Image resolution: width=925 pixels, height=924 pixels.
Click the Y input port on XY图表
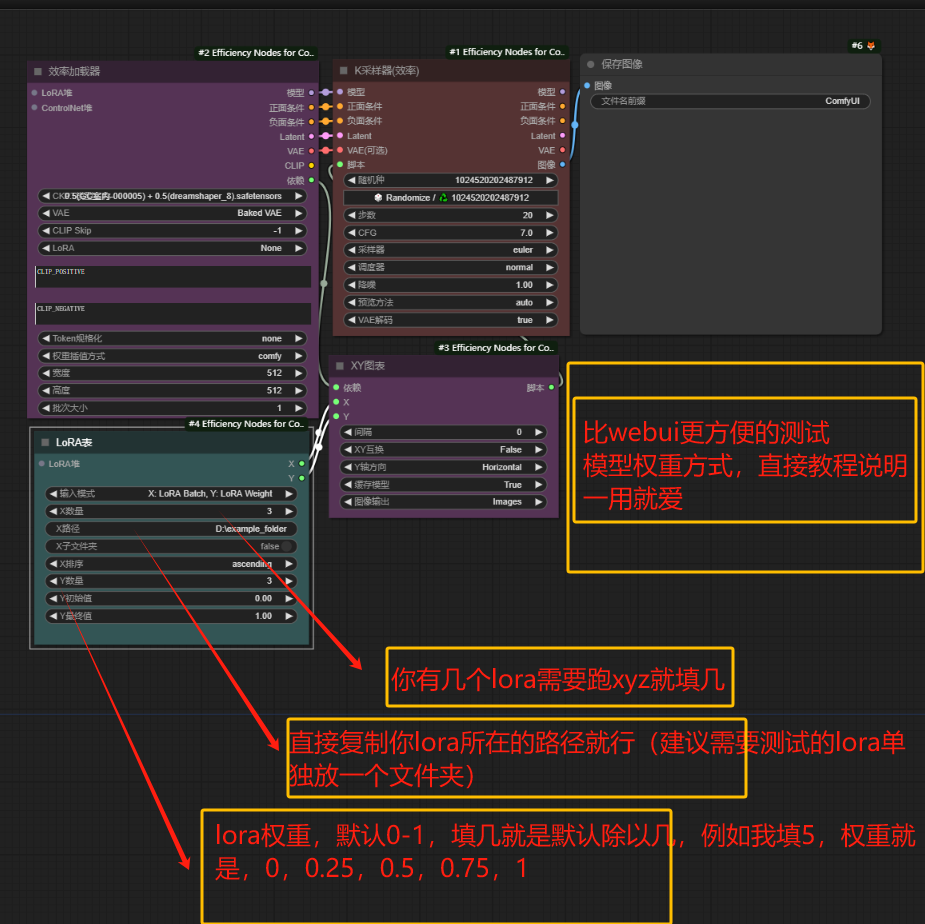336,416
